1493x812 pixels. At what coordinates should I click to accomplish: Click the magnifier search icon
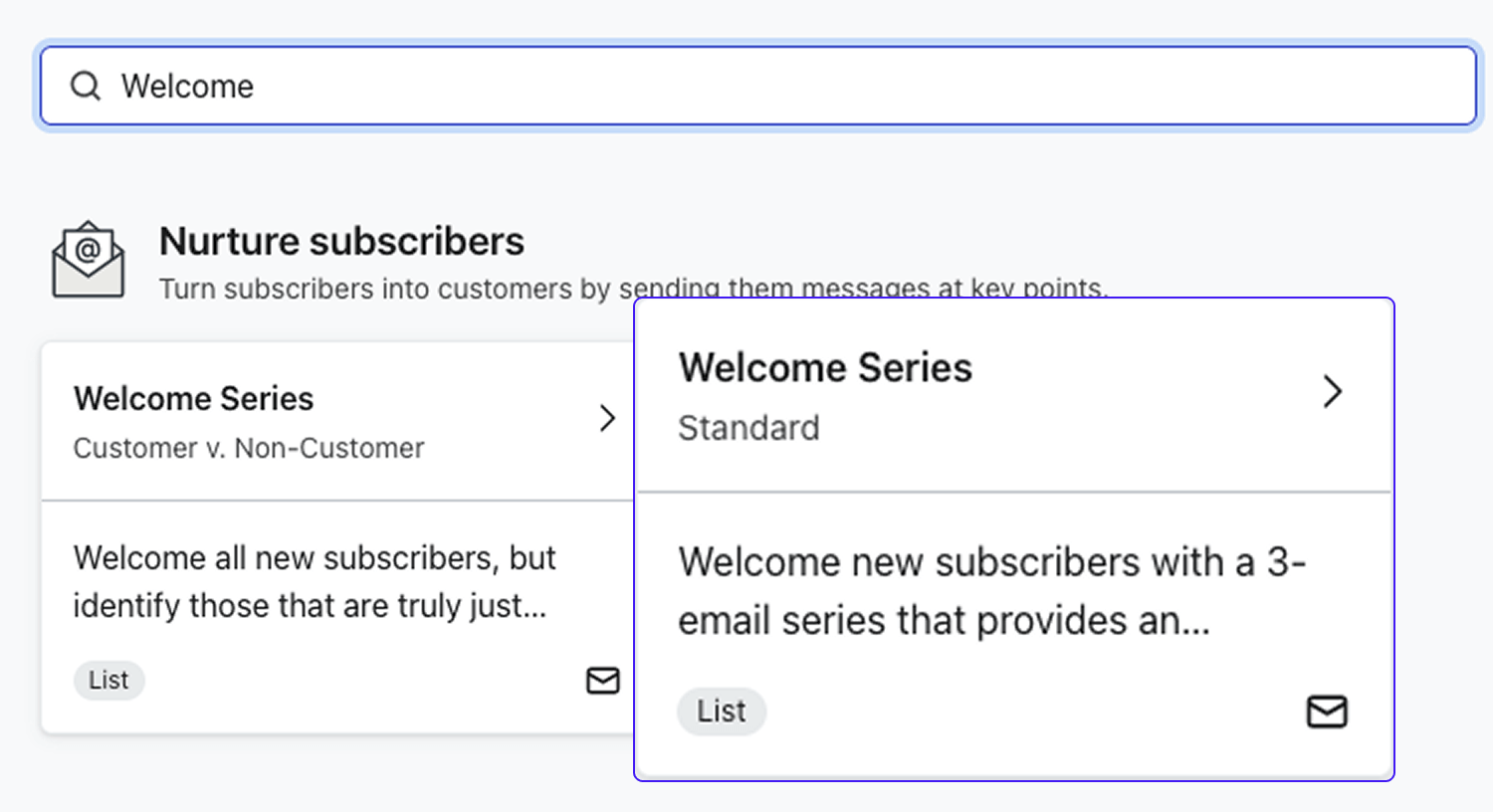coord(86,87)
